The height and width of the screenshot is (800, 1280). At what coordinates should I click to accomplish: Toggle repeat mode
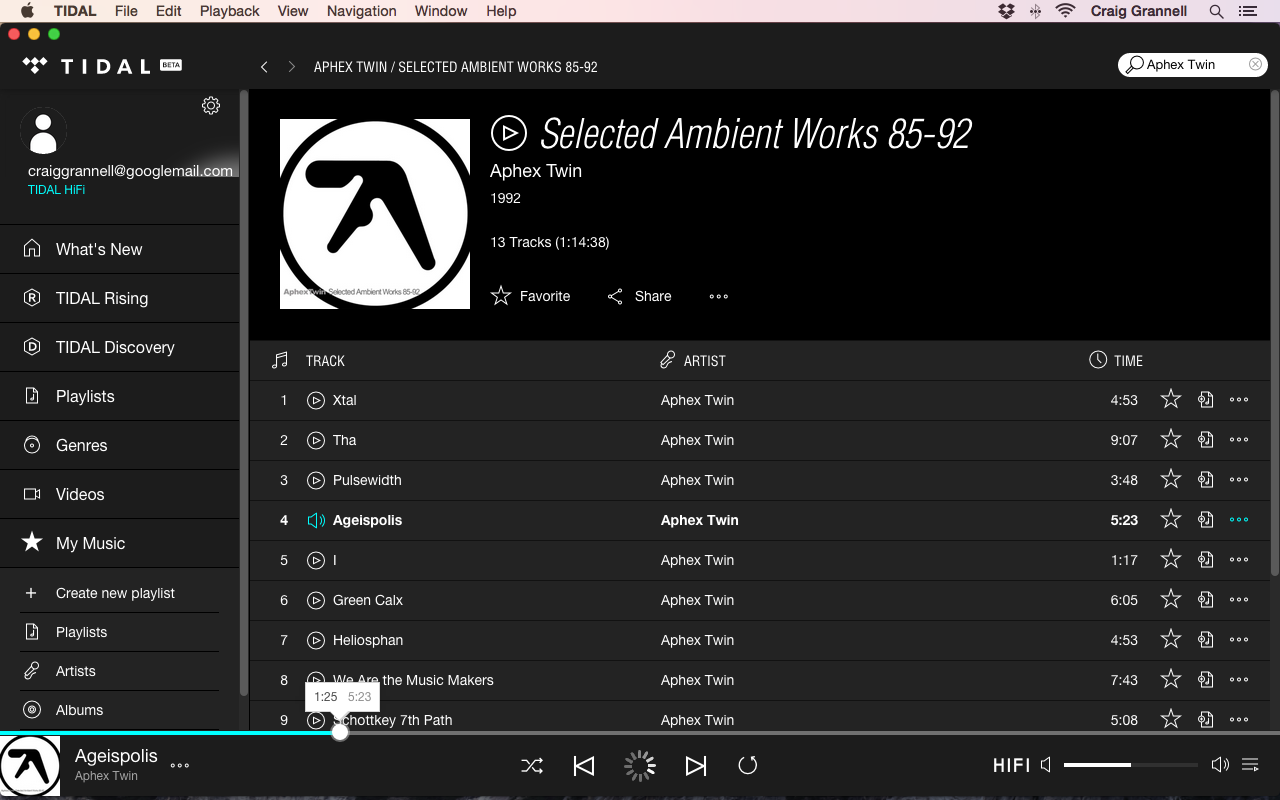(748, 766)
